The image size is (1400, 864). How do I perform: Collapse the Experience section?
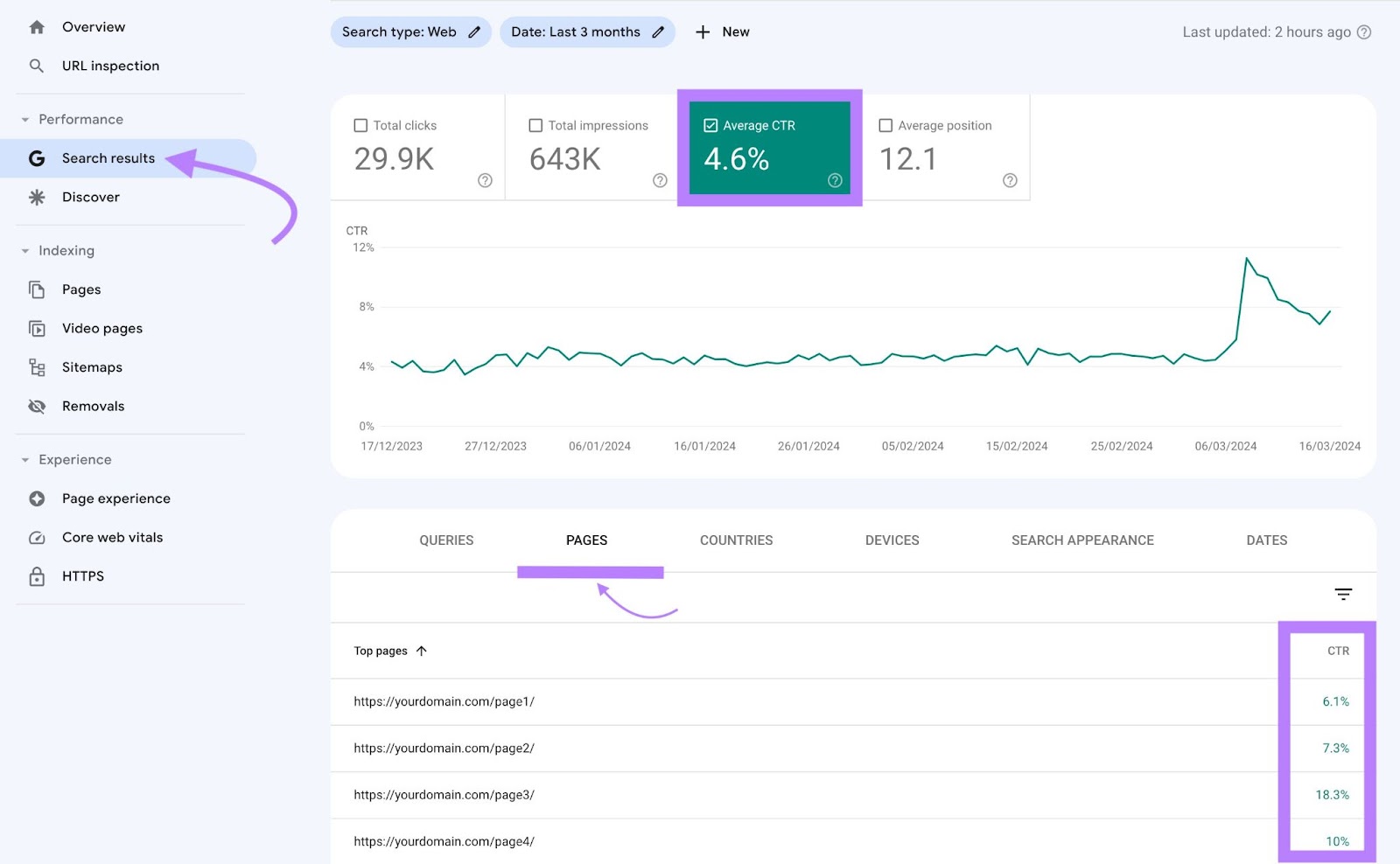point(25,460)
